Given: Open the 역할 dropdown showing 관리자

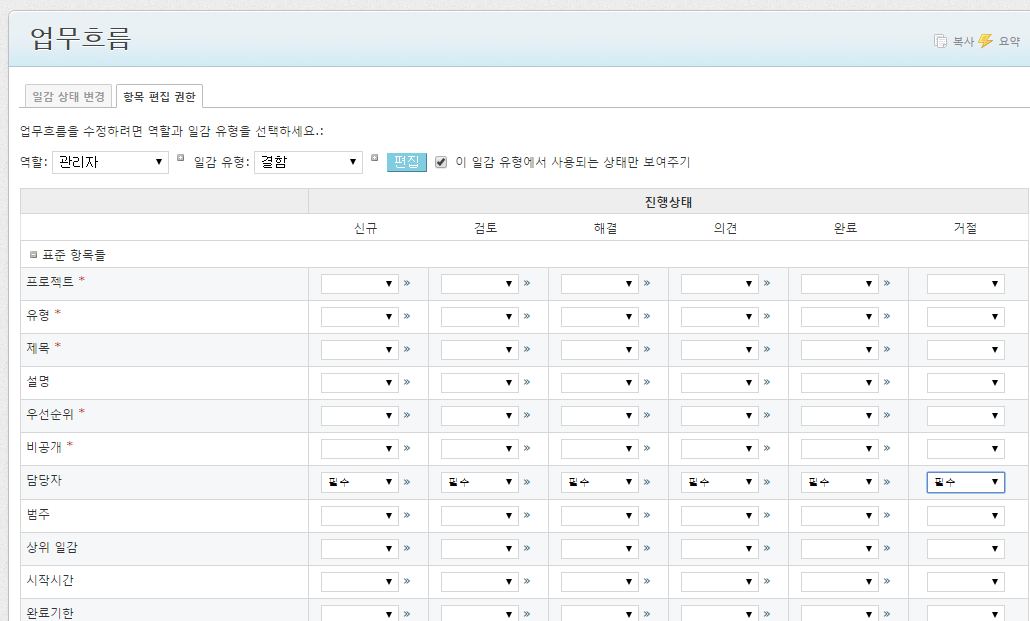Looking at the screenshot, I should 110,162.
